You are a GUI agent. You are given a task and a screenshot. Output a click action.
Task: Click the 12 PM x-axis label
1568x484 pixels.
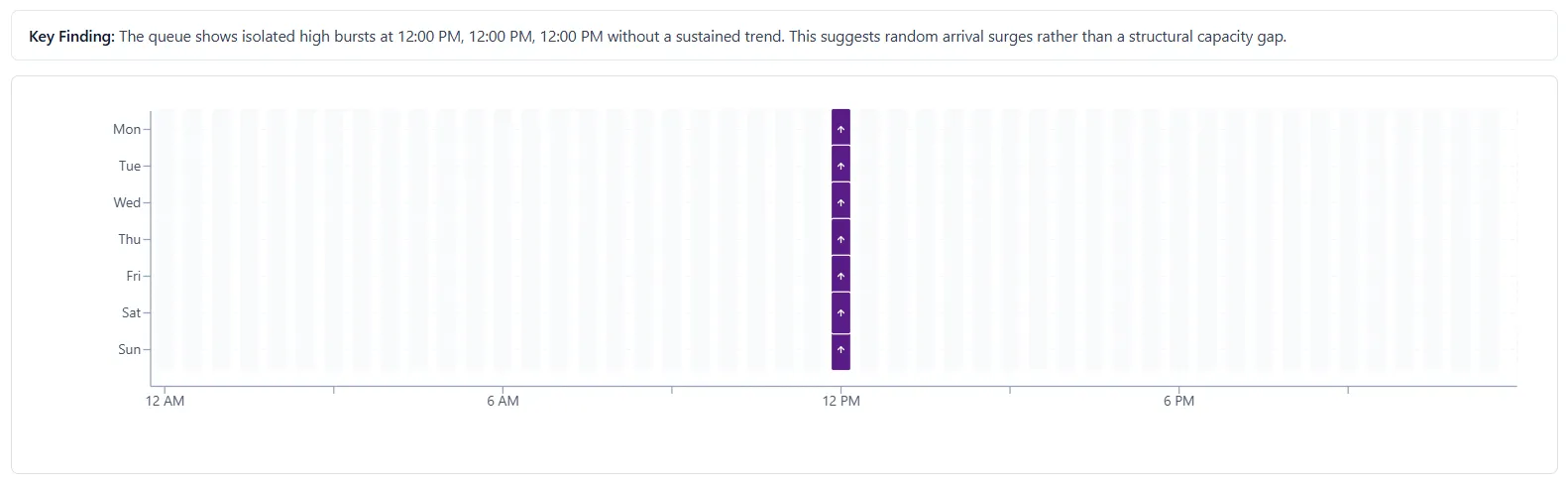[840, 401]
